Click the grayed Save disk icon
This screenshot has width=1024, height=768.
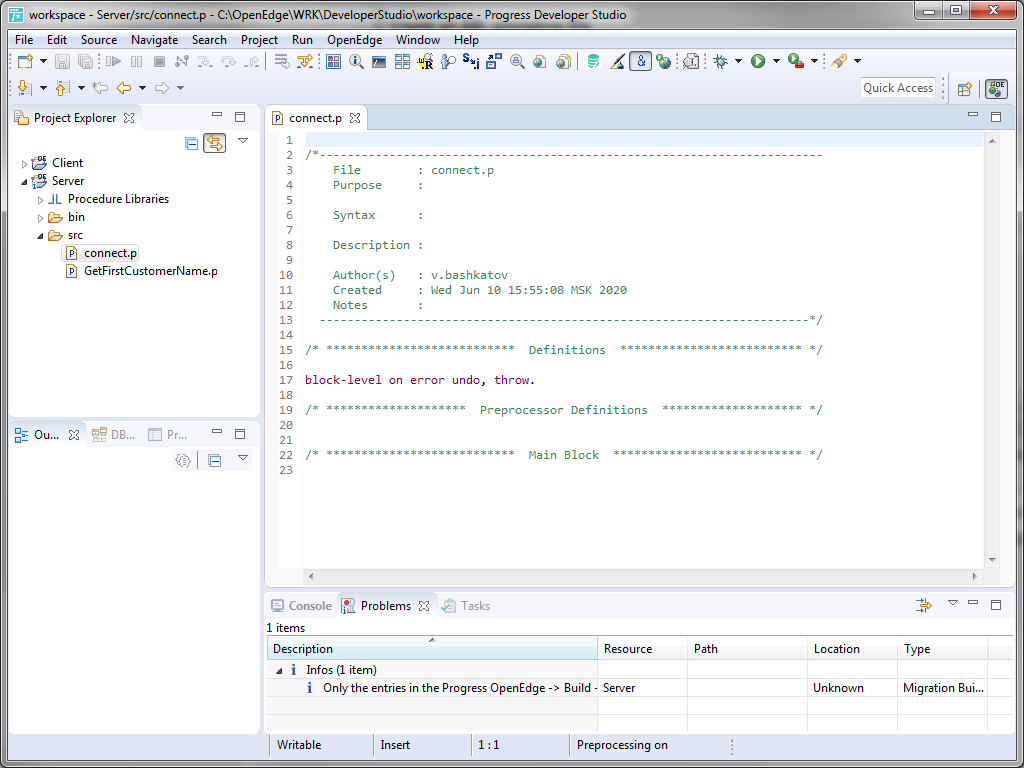[62, 61]
